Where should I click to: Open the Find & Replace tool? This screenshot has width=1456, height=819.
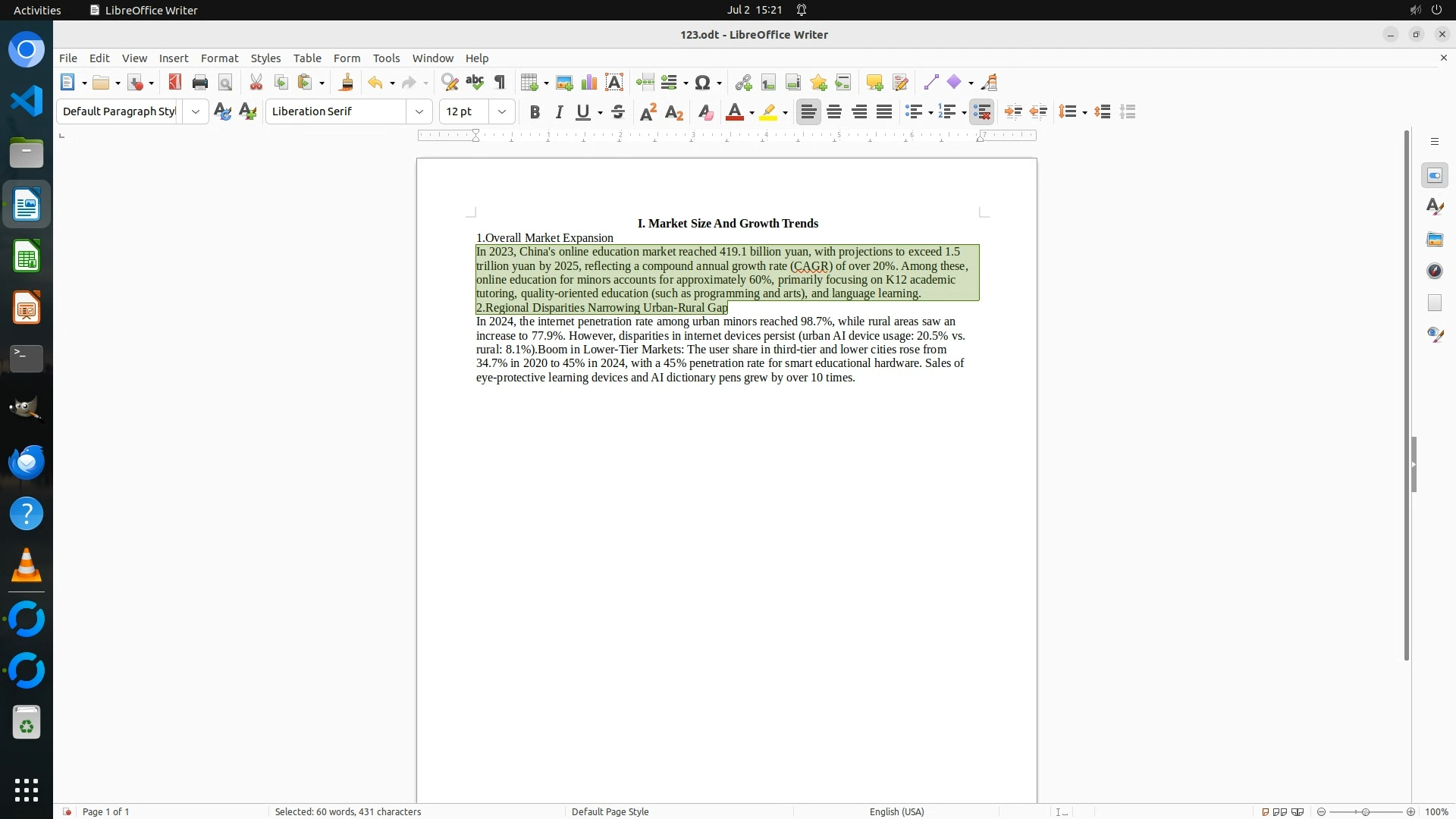click(x=450, y=83)
